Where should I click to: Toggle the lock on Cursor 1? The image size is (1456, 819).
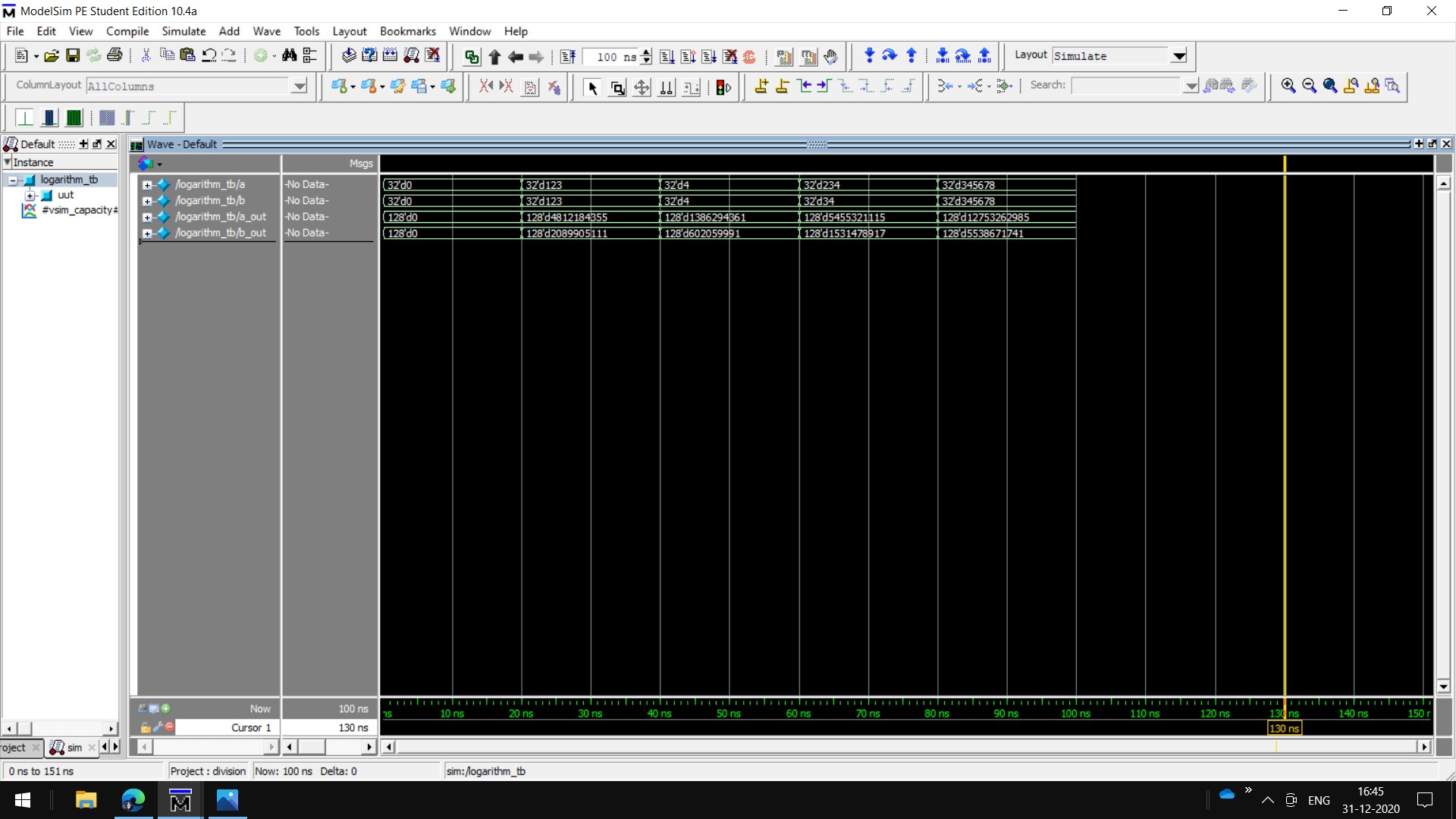[146, 728]
